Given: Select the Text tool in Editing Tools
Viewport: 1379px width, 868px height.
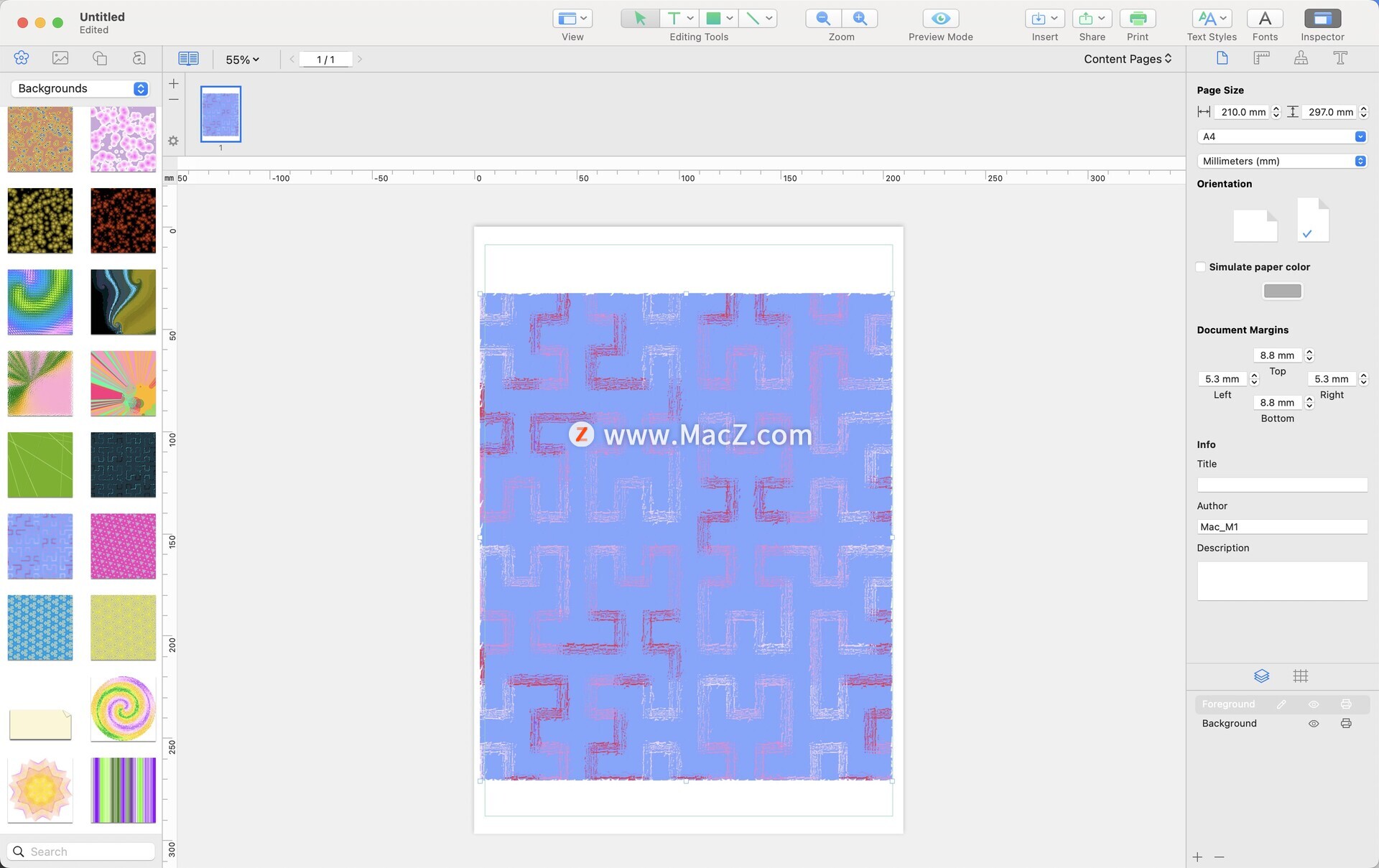Looking at the screenshot, I should tap(673, 19).
